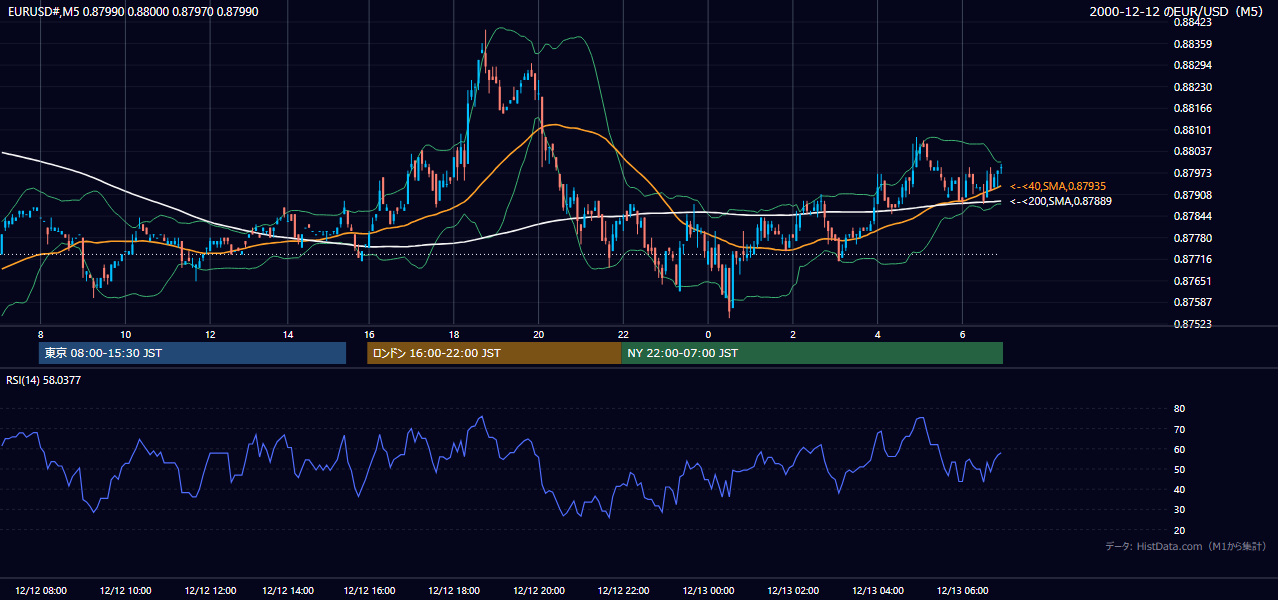1278x600 pixels.
Task: Click RSI axis level 40
Action: pos(1179,490)
